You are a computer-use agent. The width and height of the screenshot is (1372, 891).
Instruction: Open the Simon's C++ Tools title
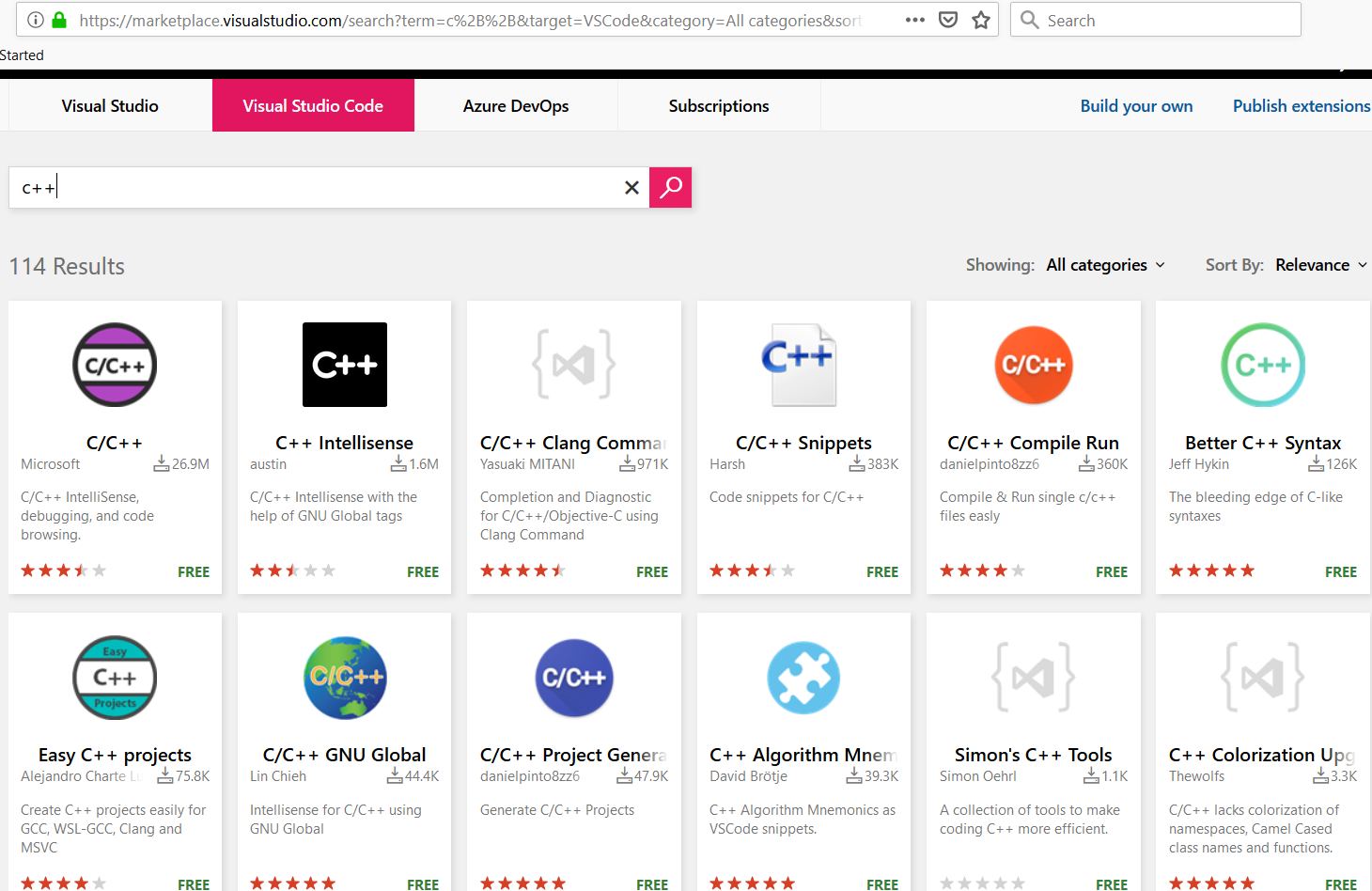[1034, 755]
